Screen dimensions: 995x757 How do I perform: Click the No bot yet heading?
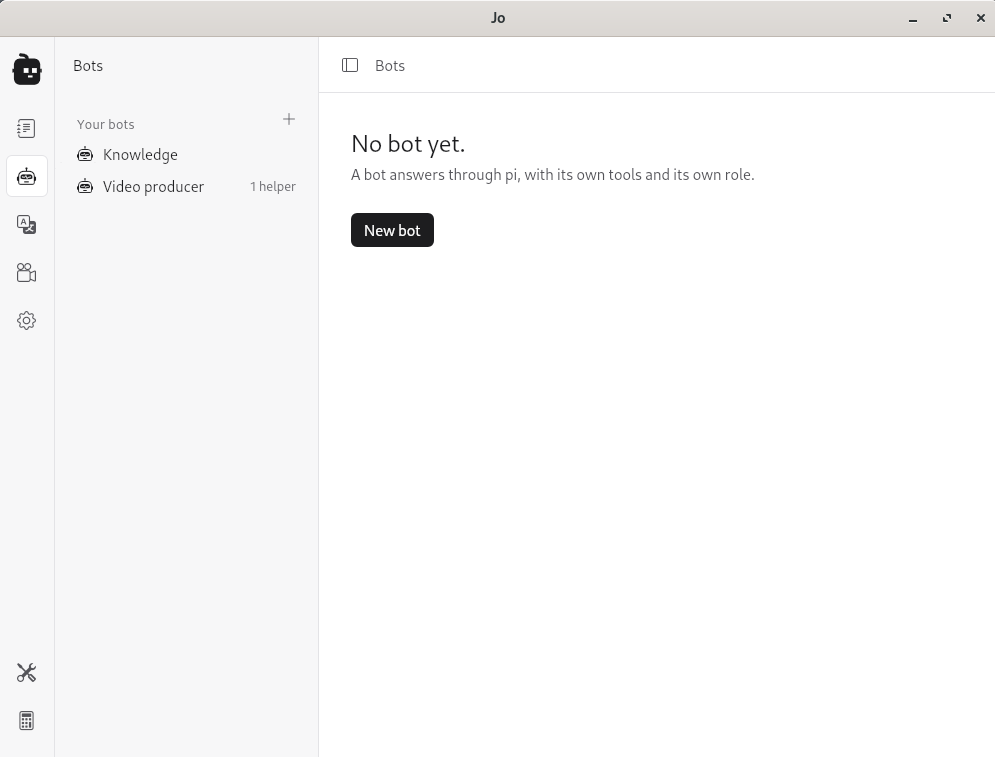[x=408, y=144]
